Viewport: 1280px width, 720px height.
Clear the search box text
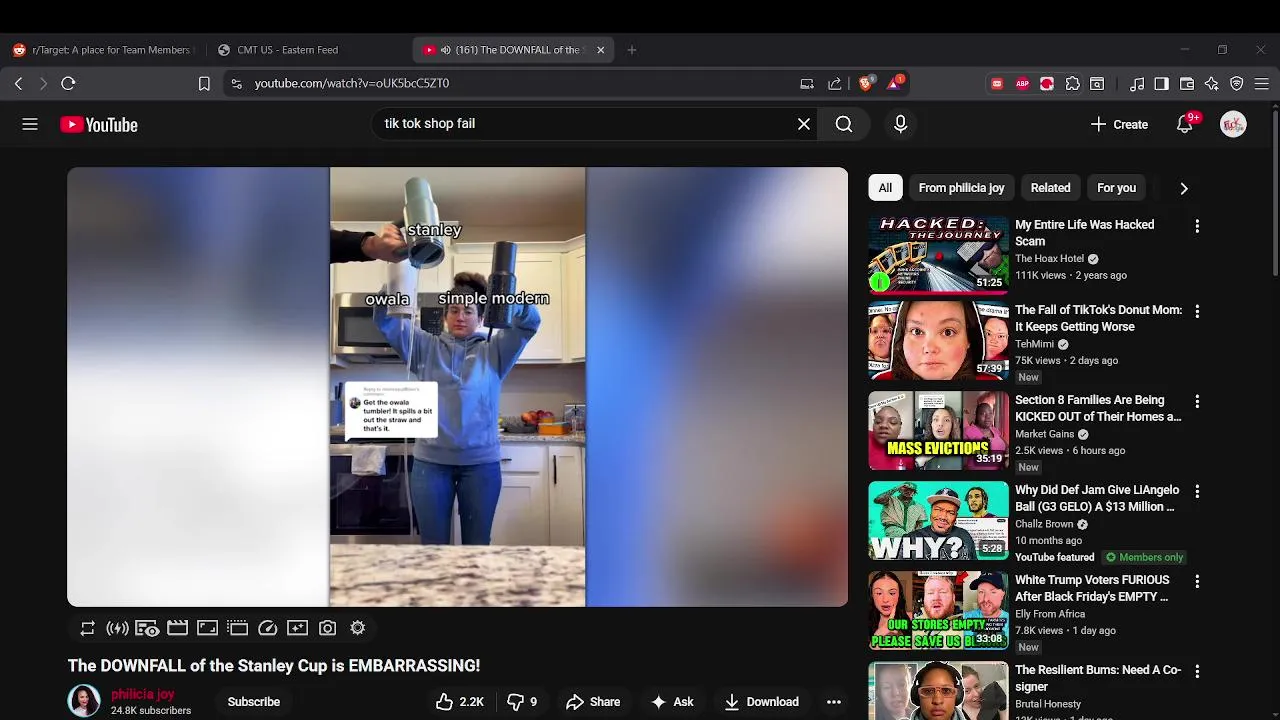(x=804, y=124)
